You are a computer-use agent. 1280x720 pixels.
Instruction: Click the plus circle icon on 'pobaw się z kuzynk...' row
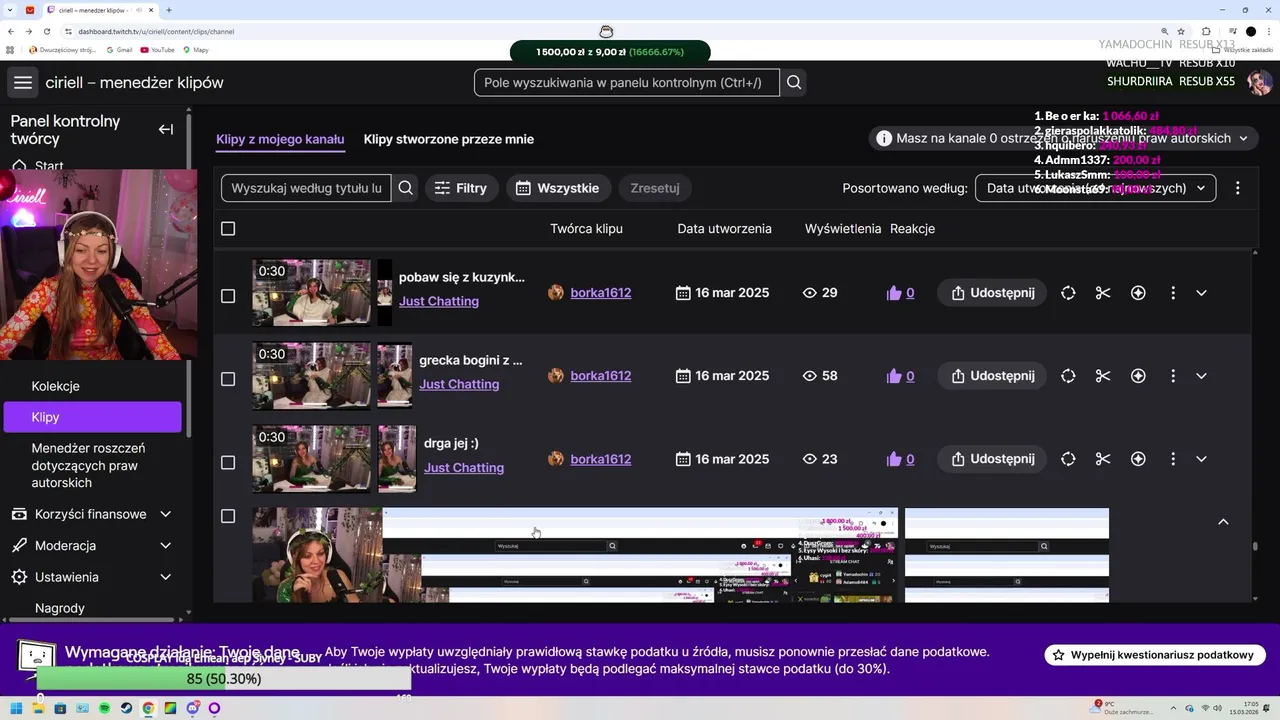pyautogui.click(x=1138, y=293)
